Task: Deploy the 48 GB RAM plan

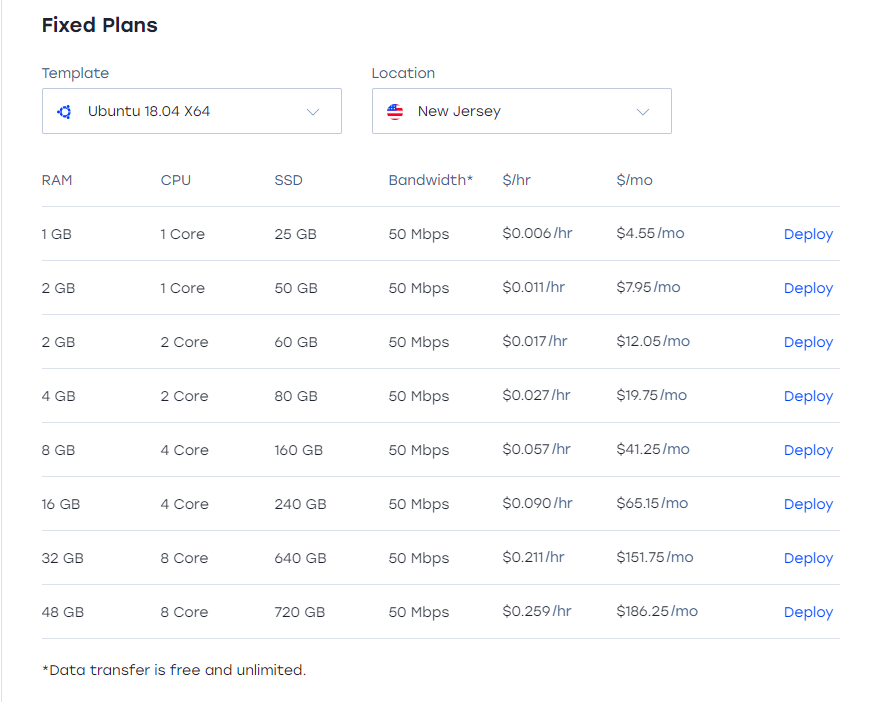Action: click(808, 612)
